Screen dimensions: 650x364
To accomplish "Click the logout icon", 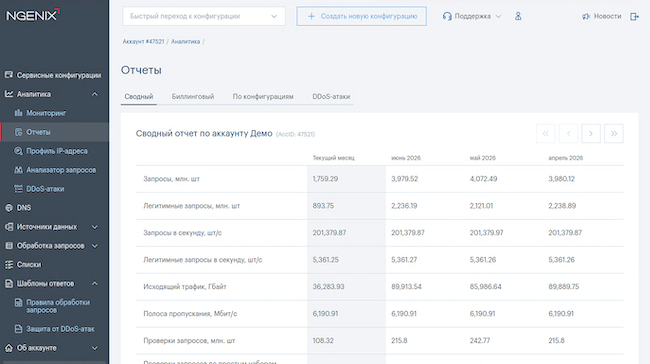I will [x=634, y=16].
